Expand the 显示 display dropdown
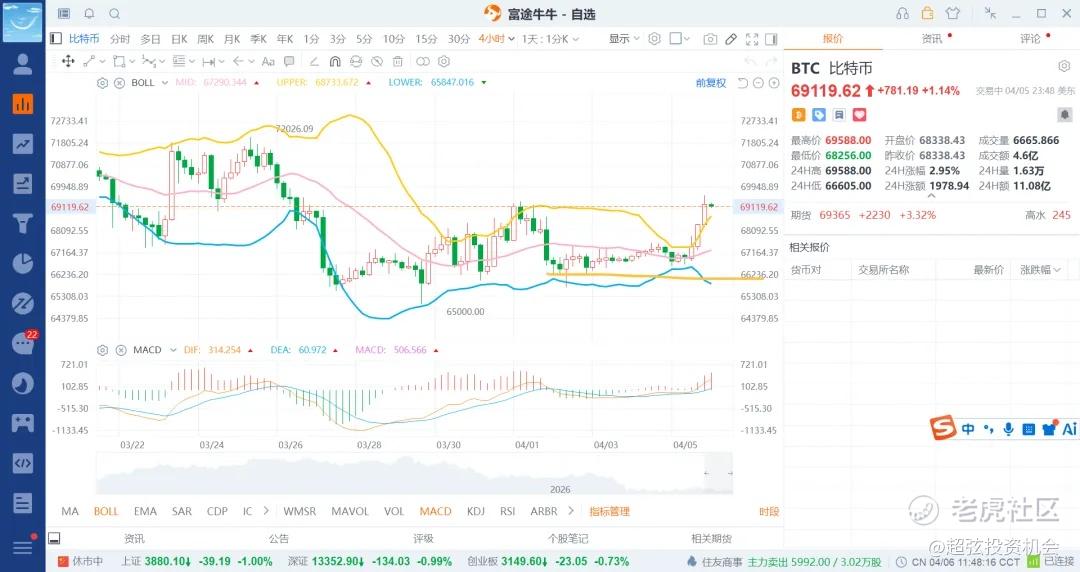1080x572 pixels. [x=623, y=39]
